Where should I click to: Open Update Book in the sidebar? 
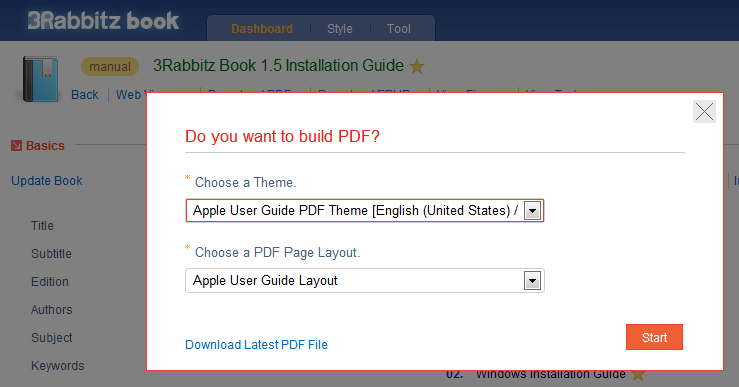coord(47,181)
